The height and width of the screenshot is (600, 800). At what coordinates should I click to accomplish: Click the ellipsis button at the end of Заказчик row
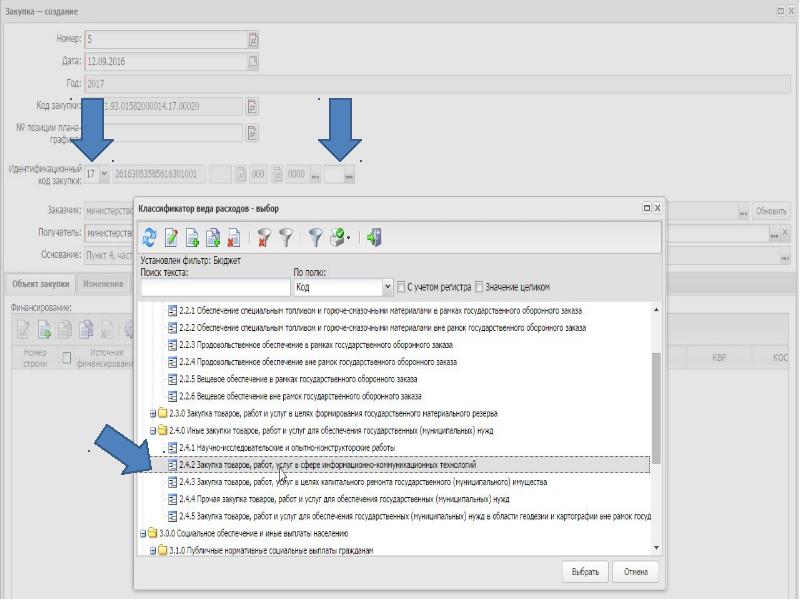[743, 211]
